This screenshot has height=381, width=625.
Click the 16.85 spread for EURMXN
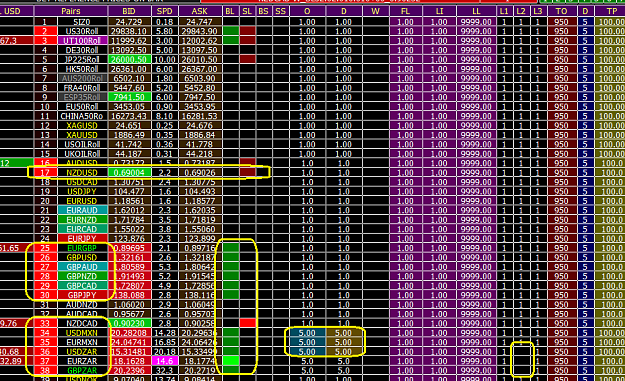pyautogui.click(x=165, y=342)
